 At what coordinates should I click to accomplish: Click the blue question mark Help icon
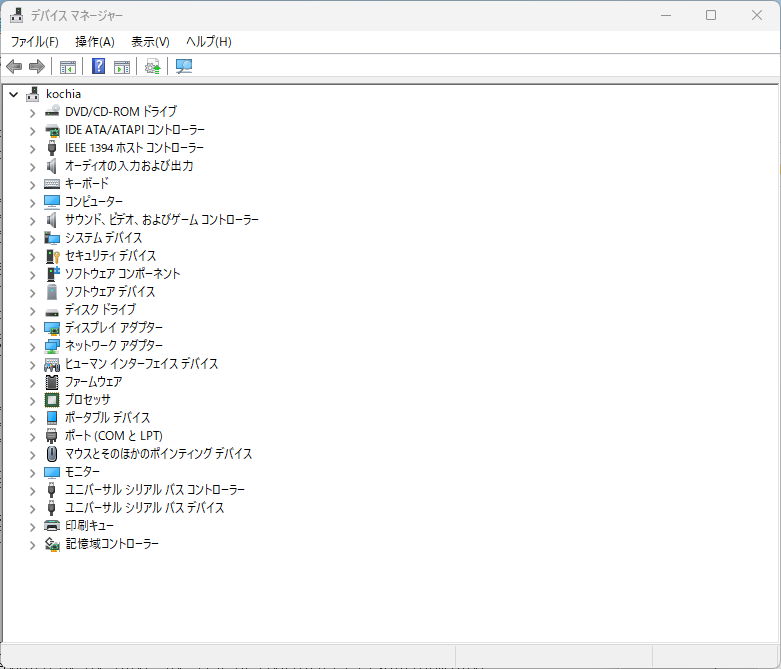[x=99, y=66]
